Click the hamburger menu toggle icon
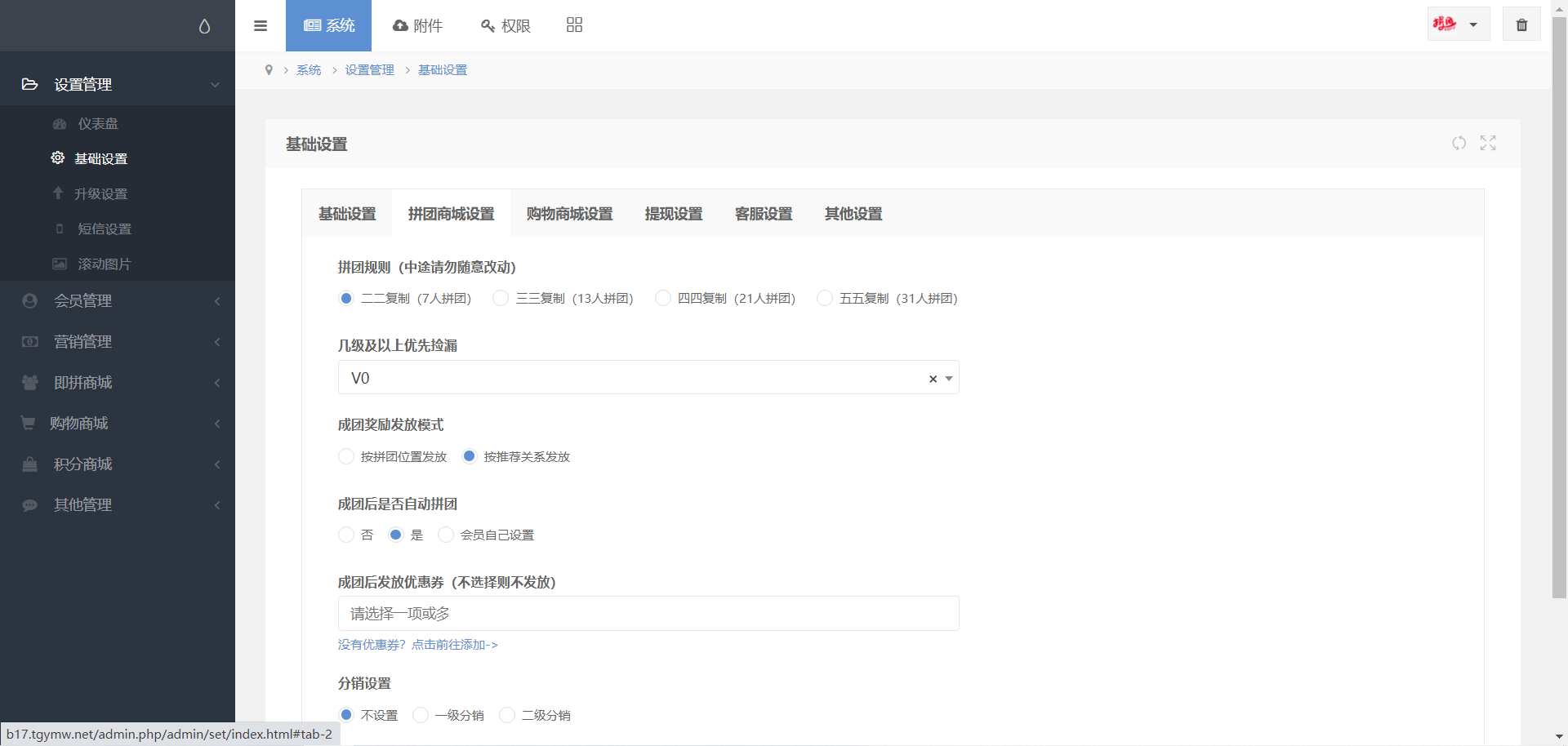 coord(261,25)
